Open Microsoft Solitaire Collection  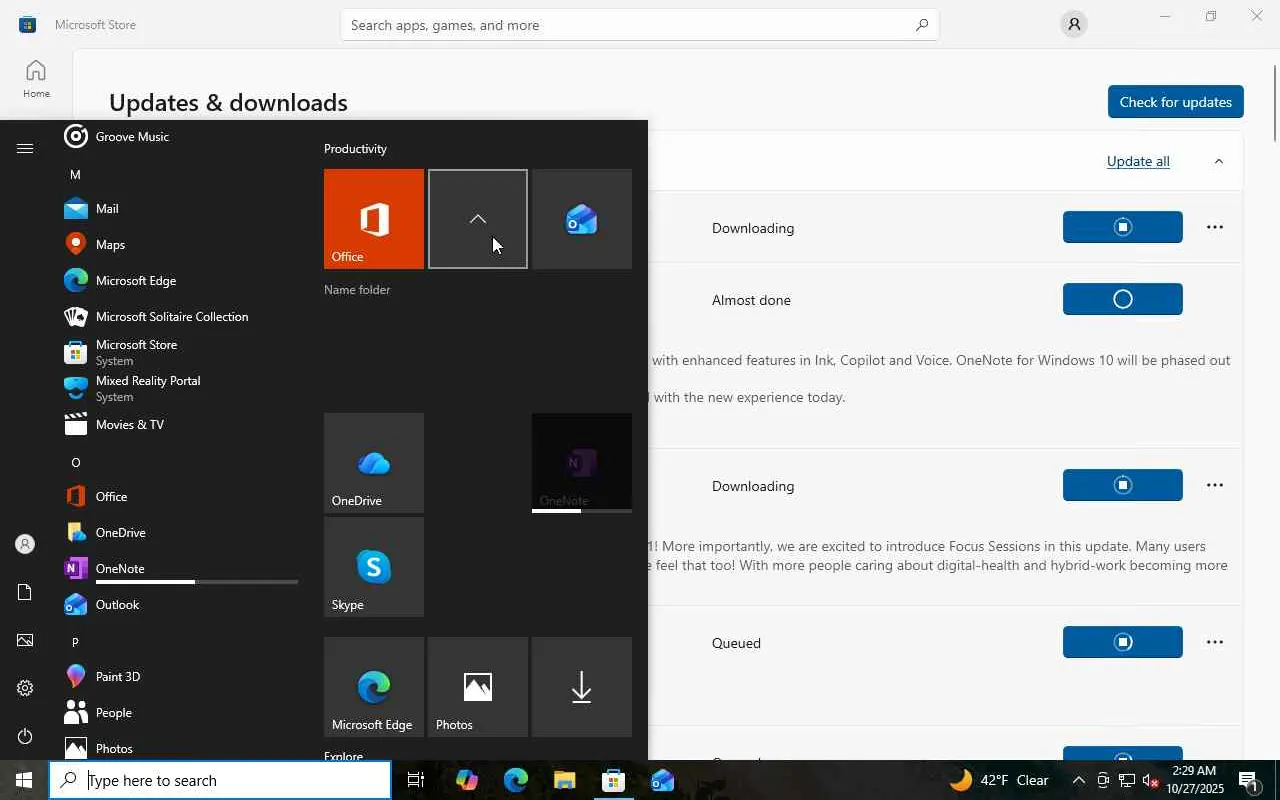(x=180, y=316)
